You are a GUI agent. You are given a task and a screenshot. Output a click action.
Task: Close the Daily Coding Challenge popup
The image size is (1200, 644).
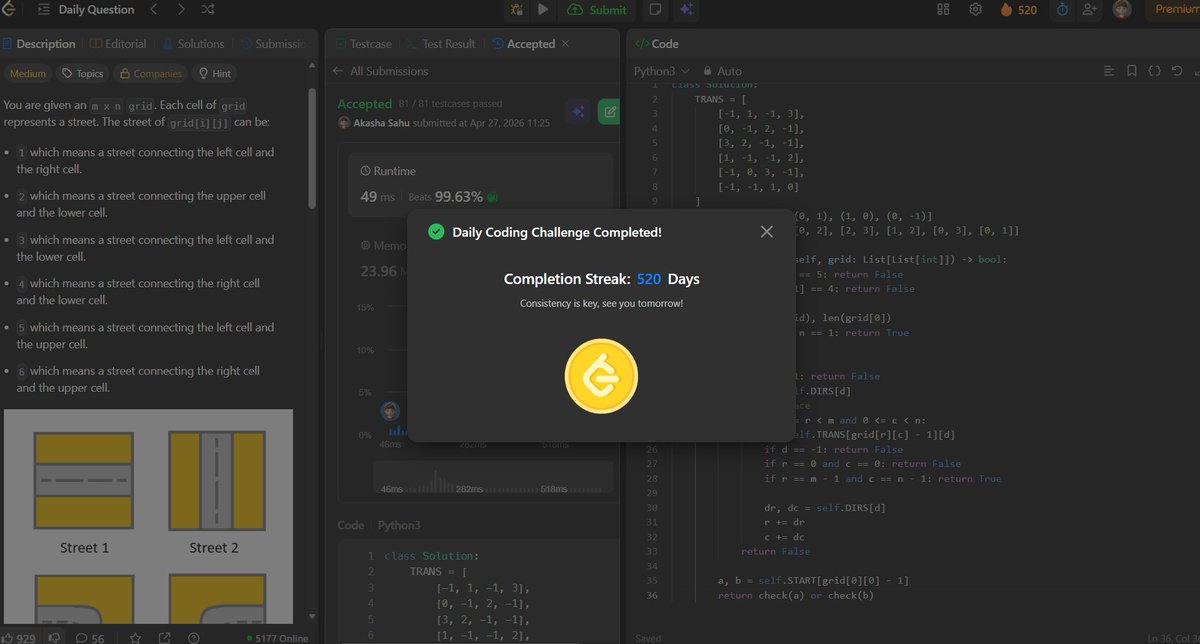pyautogui.click(x=766, y=232)
